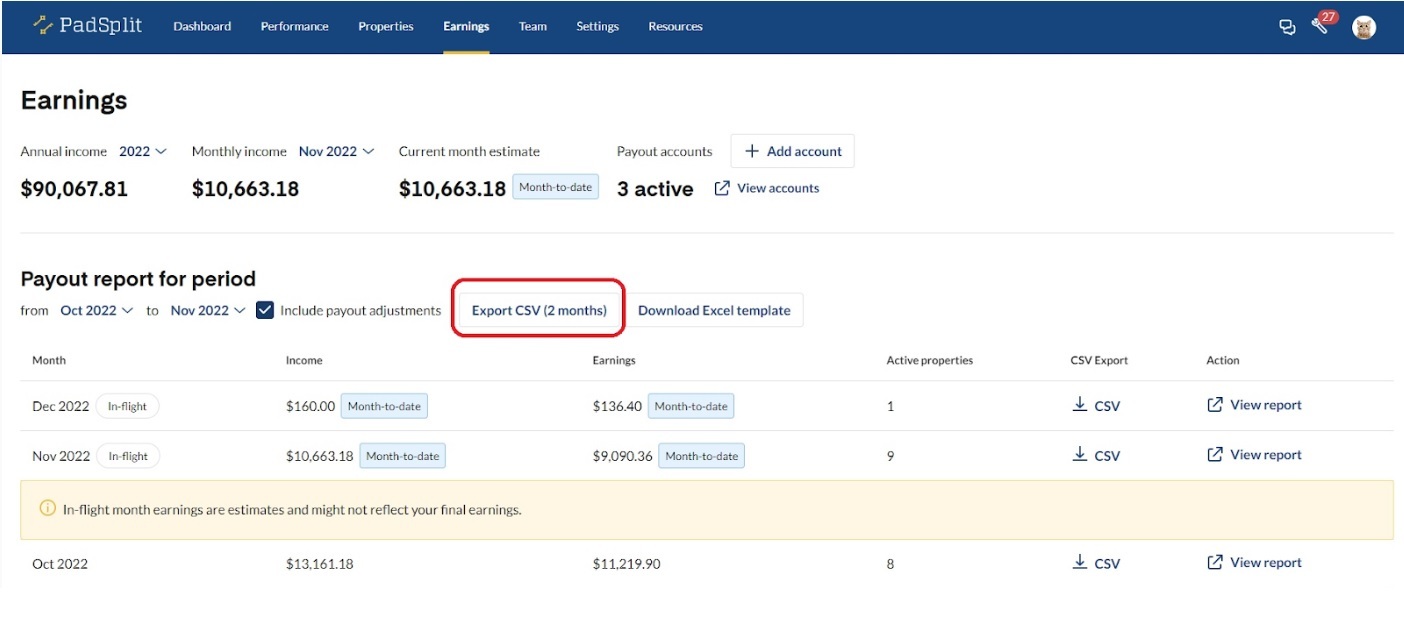Open maintenance notifications wrench icon
The width and height of the screenshot is (1404, 635).
pos(1320,27)
